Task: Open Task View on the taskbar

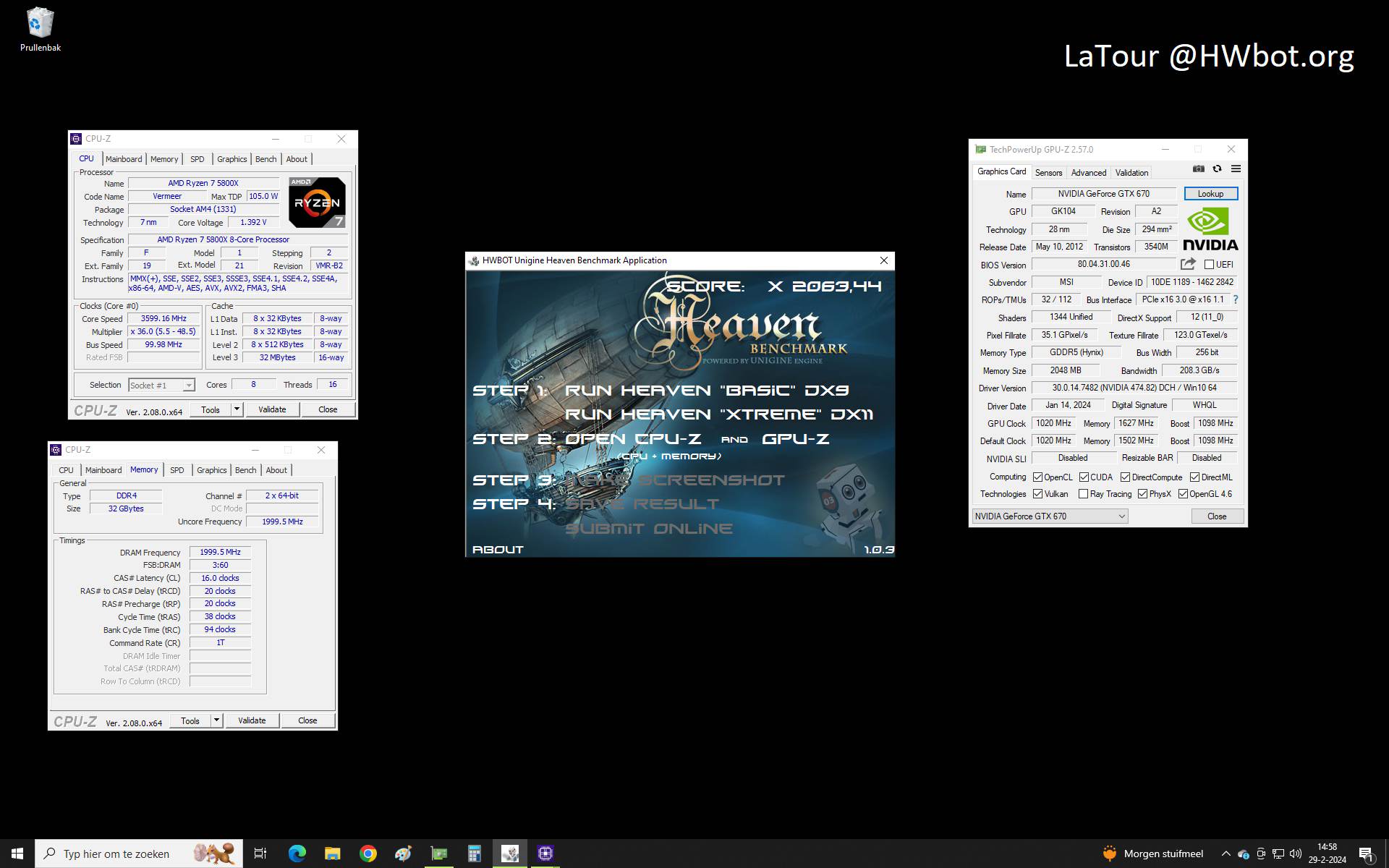Action: tap(260, 854)
